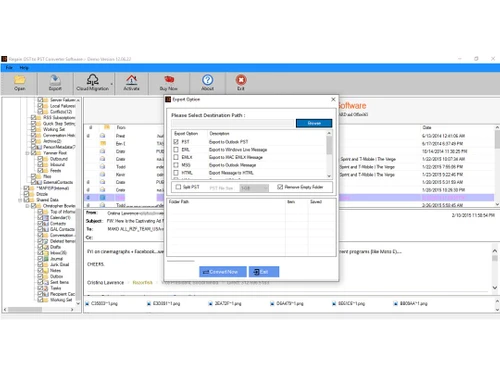Click the Recipient Cache icon in the tree
The image size is (500, 375).
(x=46, y=294)
